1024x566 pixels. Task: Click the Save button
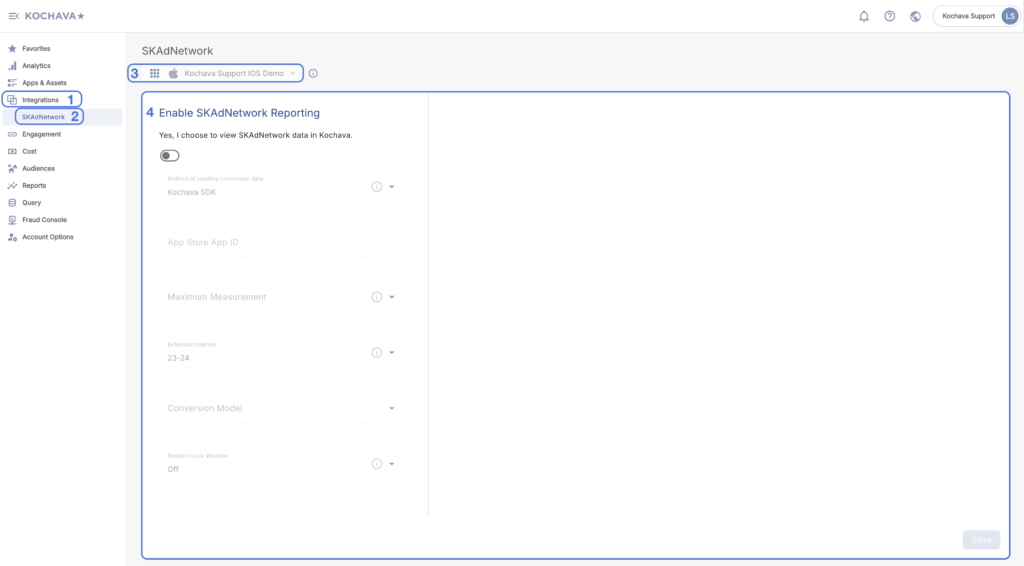(981, 540)
